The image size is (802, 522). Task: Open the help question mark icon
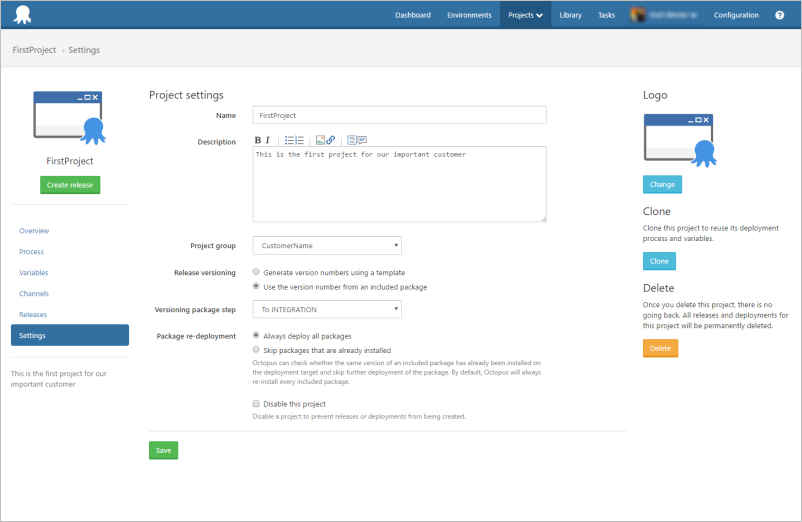point(780,15)
